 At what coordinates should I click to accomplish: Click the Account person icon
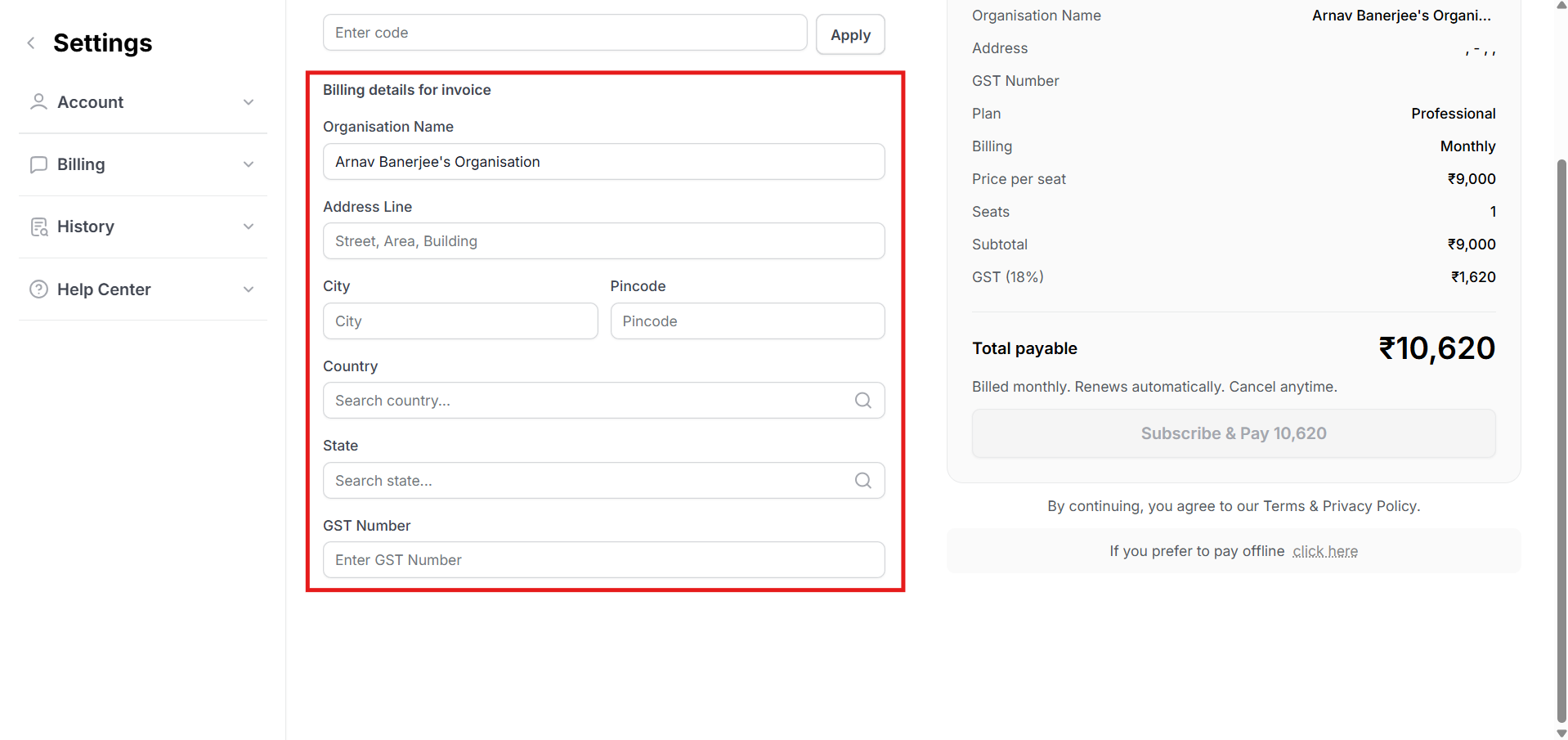38,102
